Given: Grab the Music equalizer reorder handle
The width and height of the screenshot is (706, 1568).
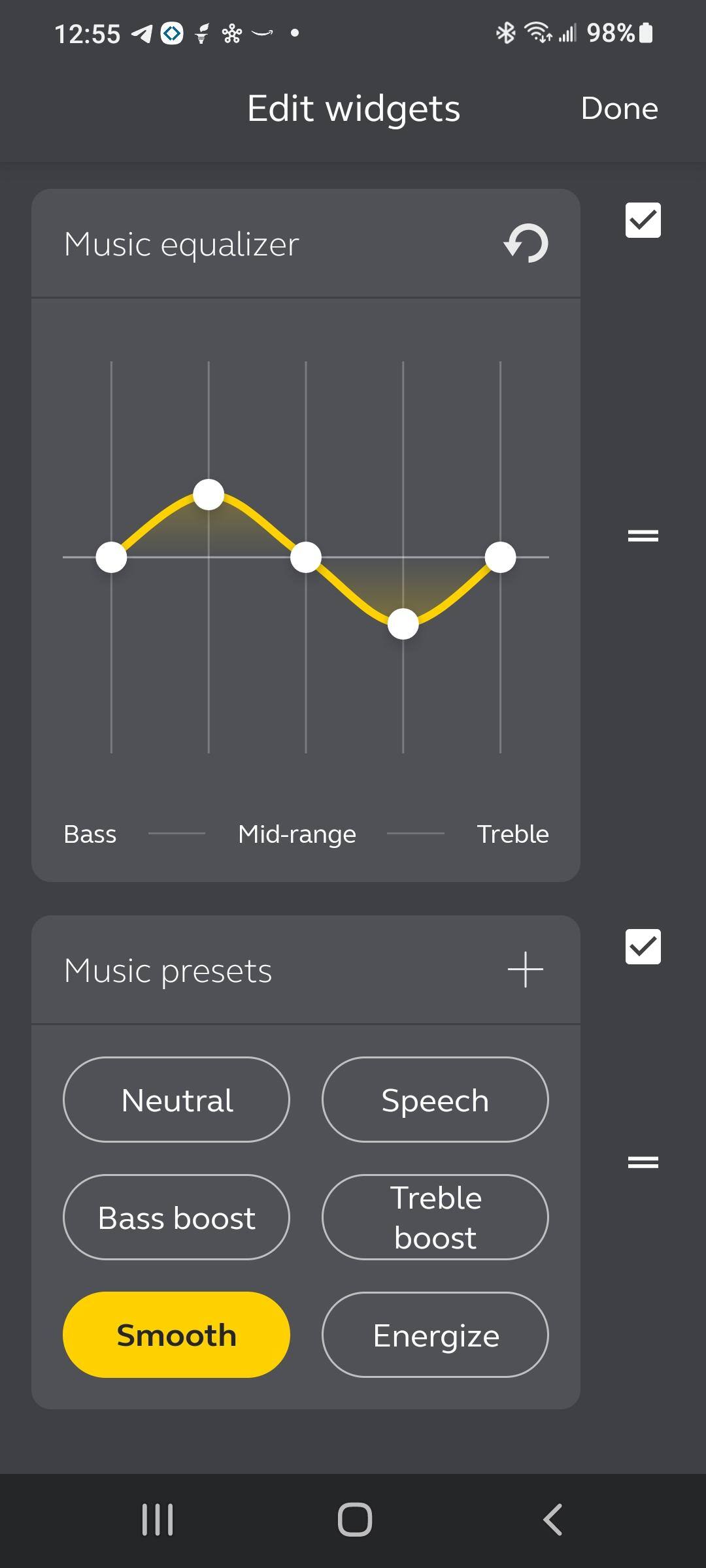Looking at the screenshot, I should coord(643,536).
